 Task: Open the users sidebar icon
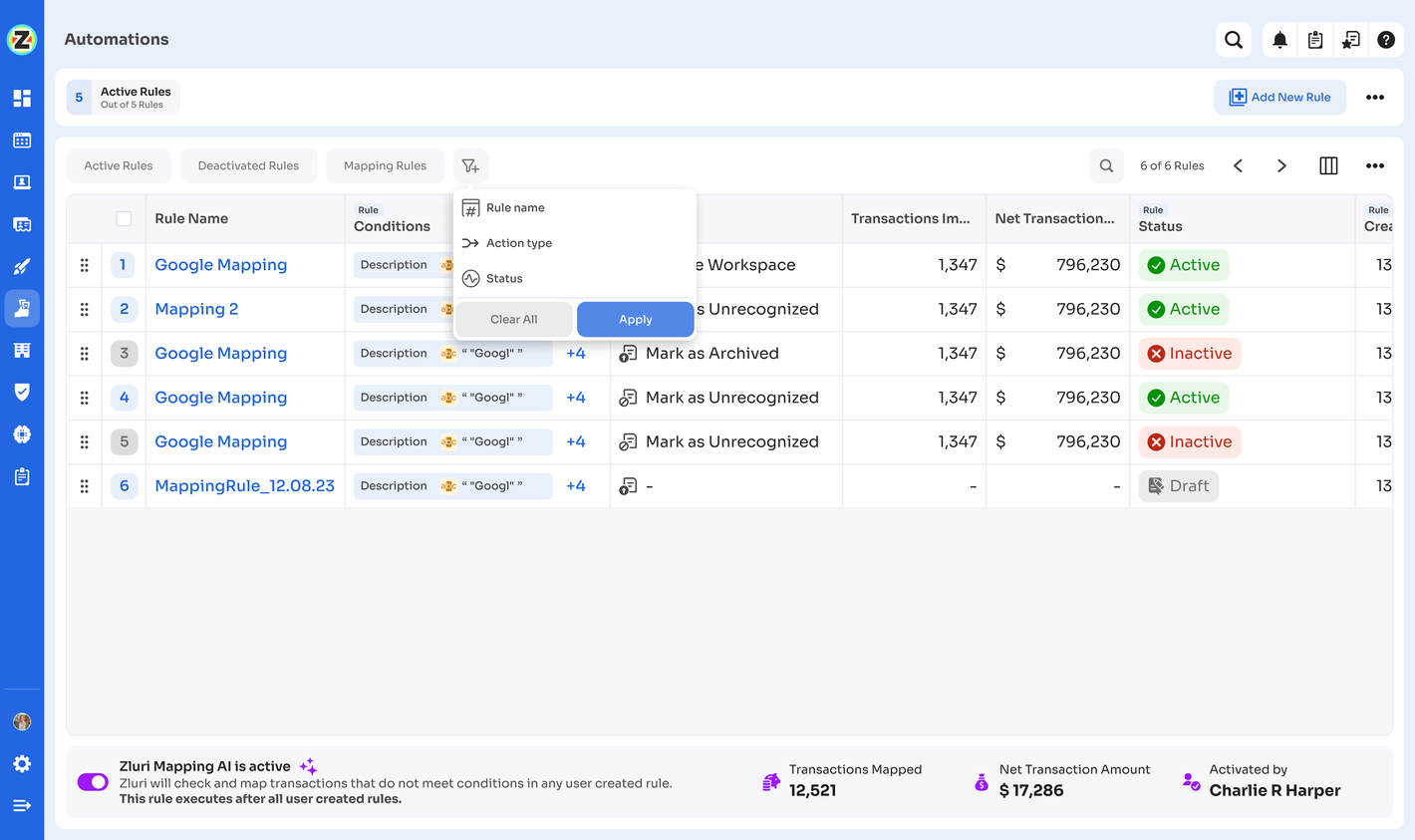click(22, 182)
